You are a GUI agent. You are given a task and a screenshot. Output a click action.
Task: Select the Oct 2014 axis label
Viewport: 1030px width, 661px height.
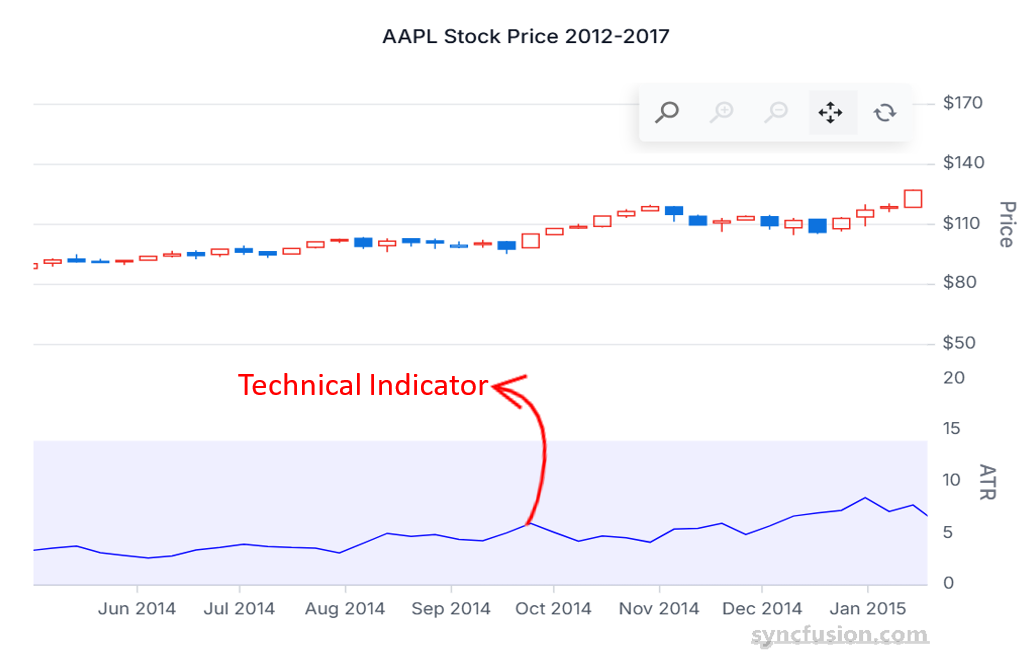[x=553, y=608]
